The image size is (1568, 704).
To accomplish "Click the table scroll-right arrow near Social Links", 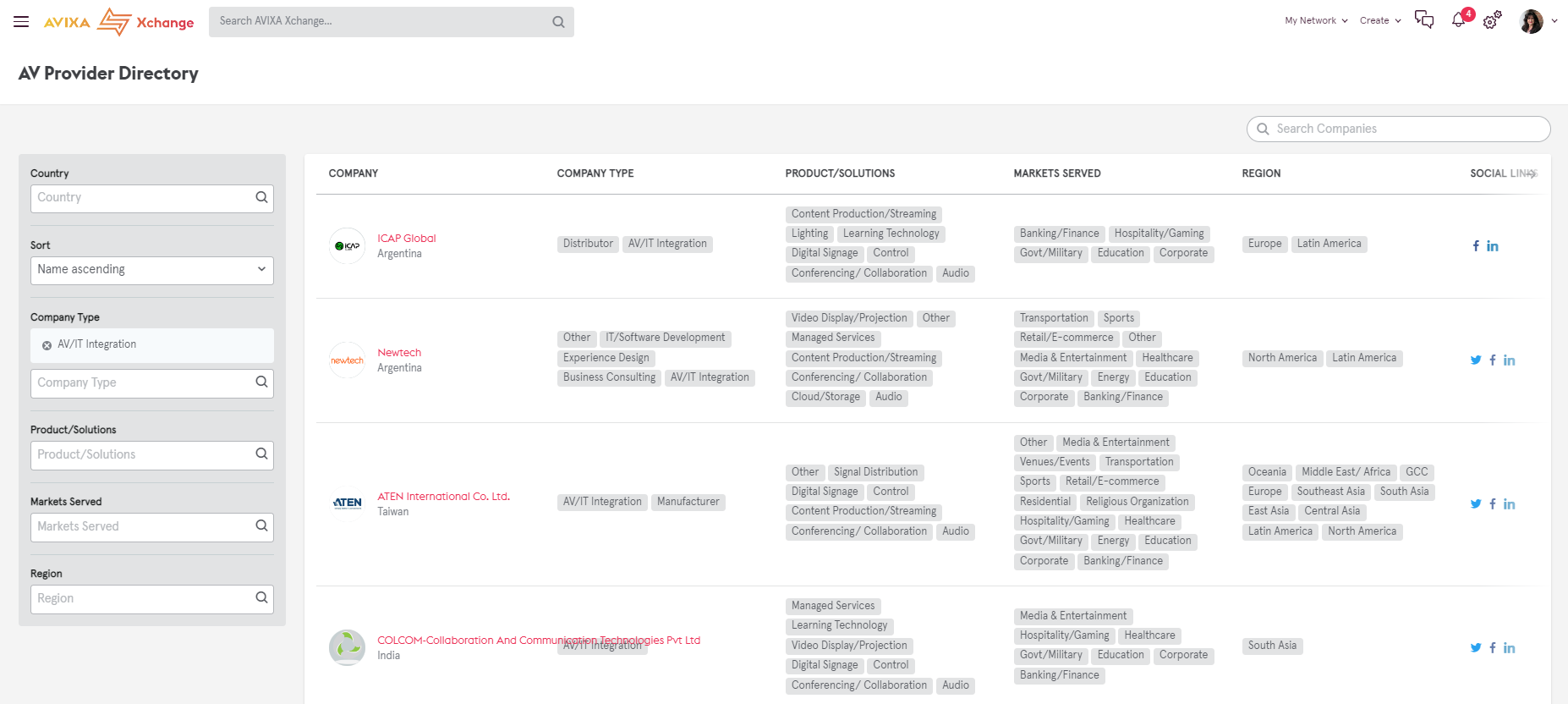I will click(1533, 173).
